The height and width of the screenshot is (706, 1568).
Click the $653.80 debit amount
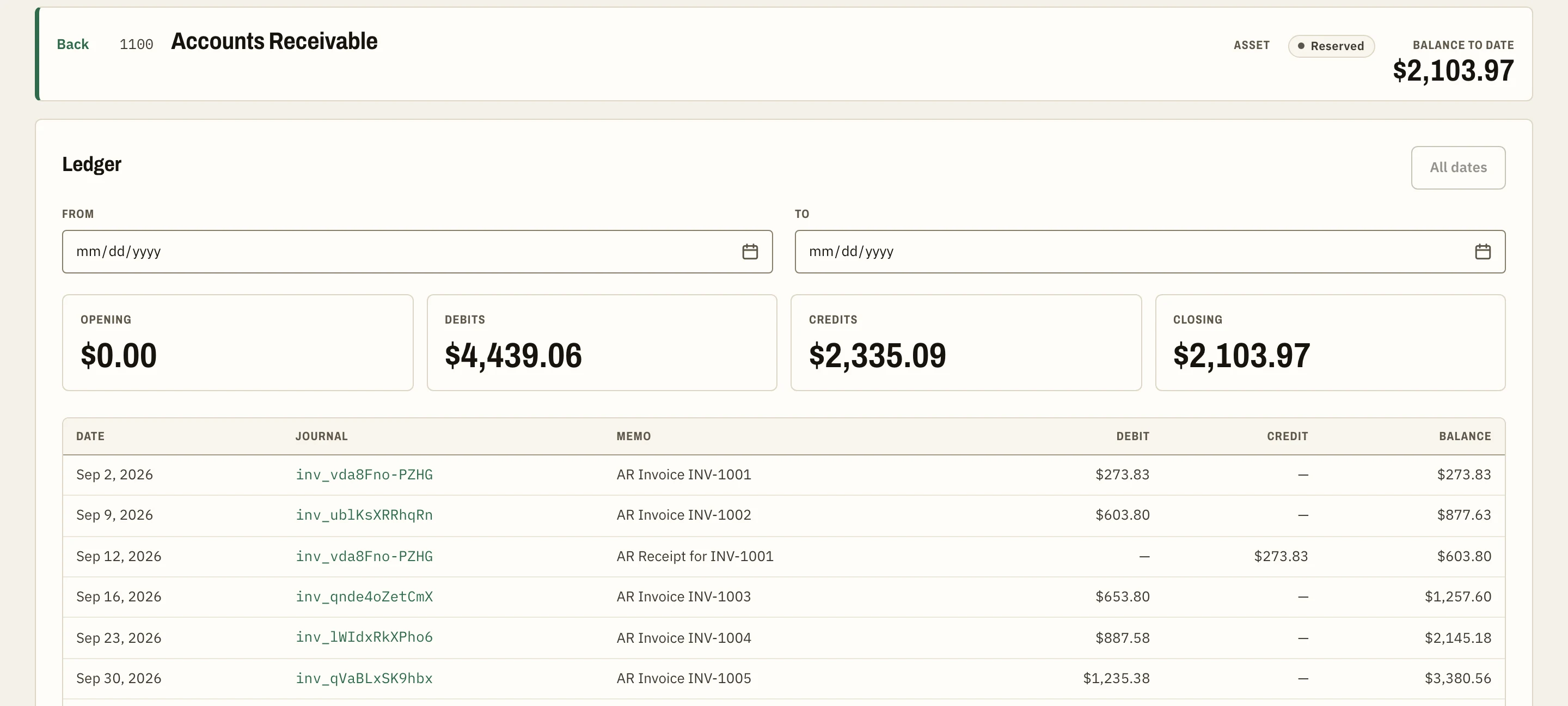(x=1123, y=597)
